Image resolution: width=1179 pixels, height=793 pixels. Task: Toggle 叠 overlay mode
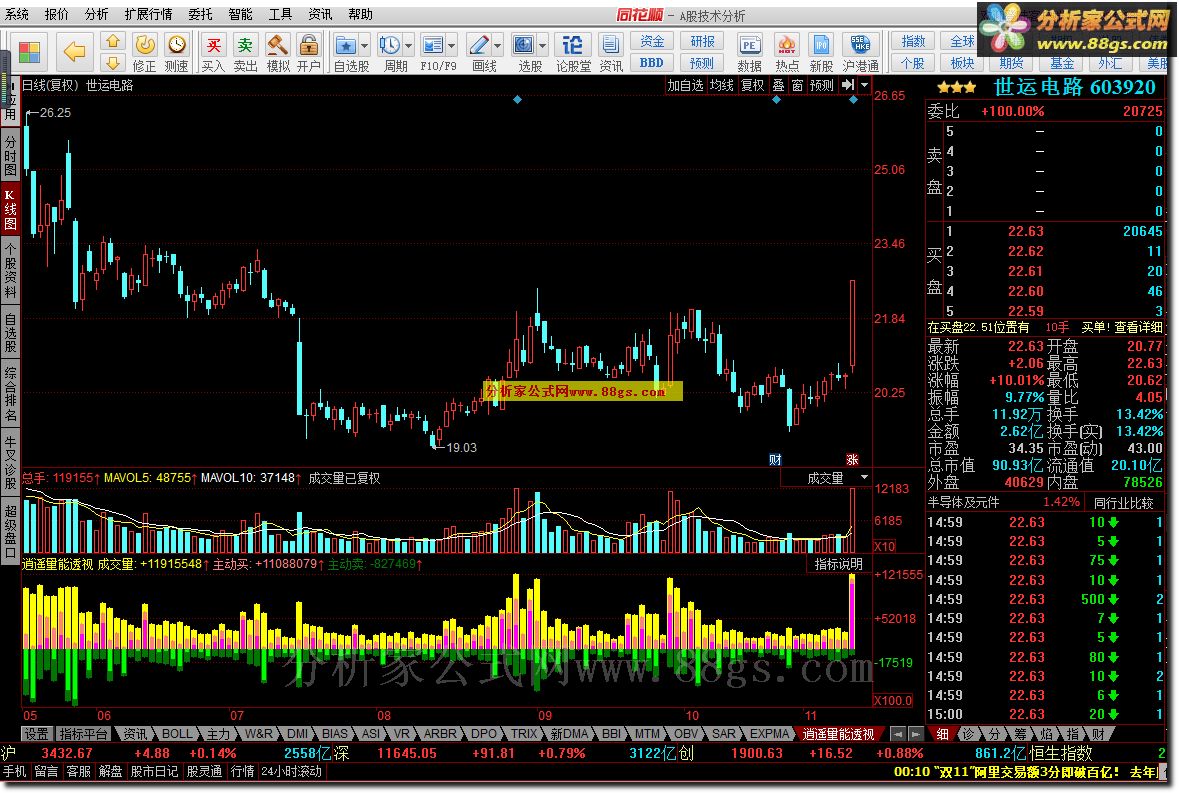coord(778,86)
